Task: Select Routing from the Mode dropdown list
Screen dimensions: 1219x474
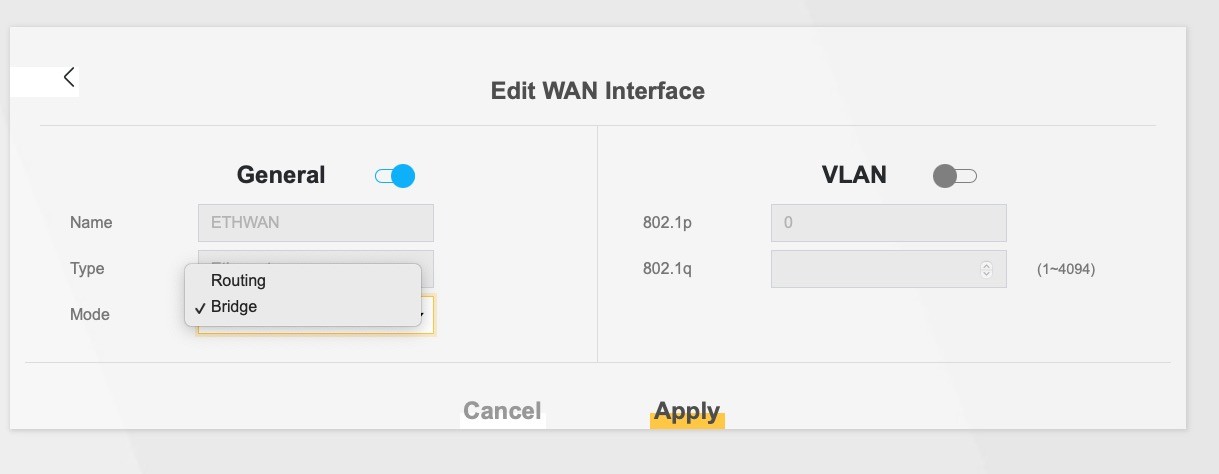Action: click(238, 281)
